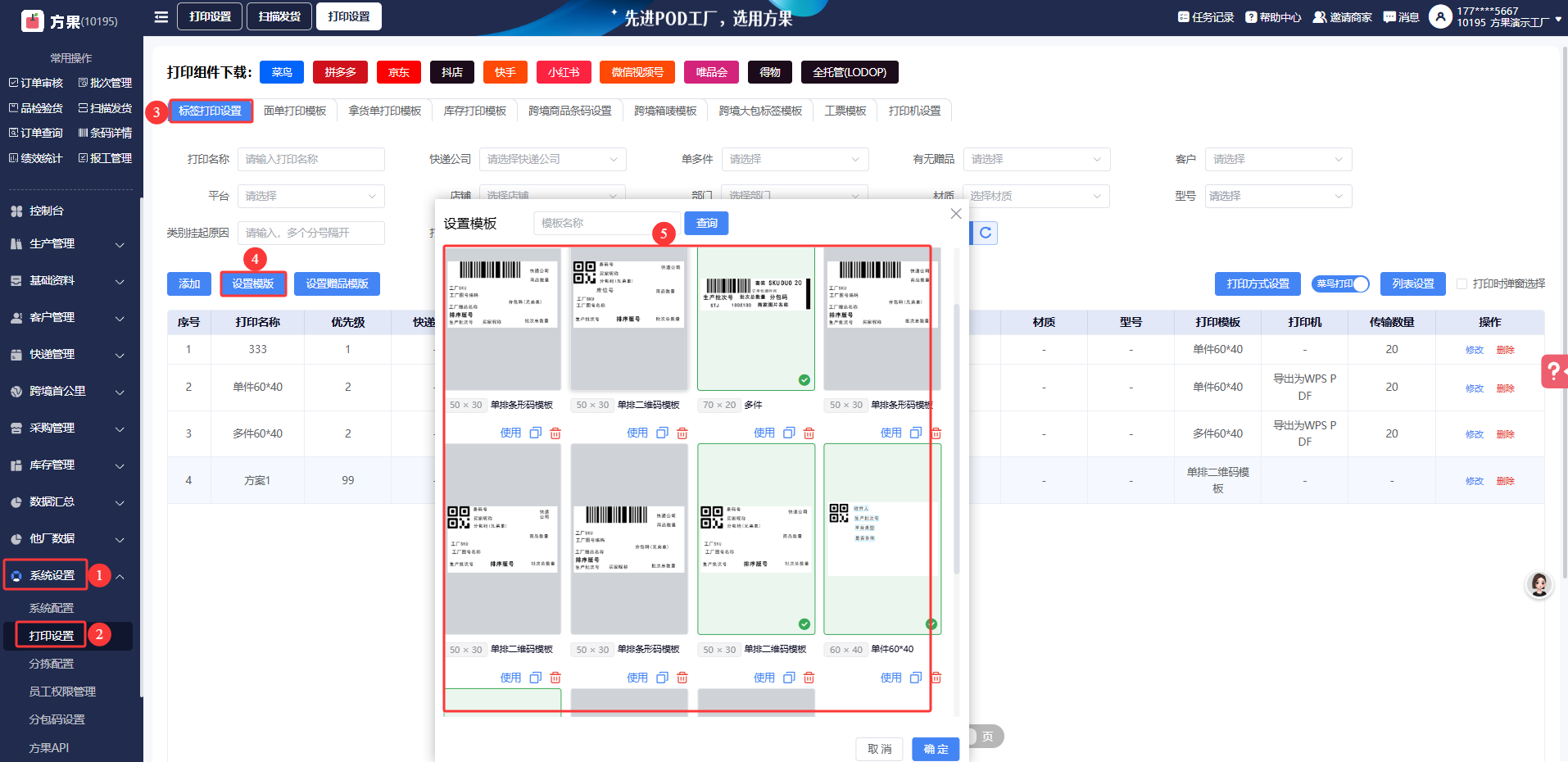Image resolution: width=1568 pixels, height=762 pixels.
Task: Open 消息 messages in the top bar
Action: [x=1401, y=17]
